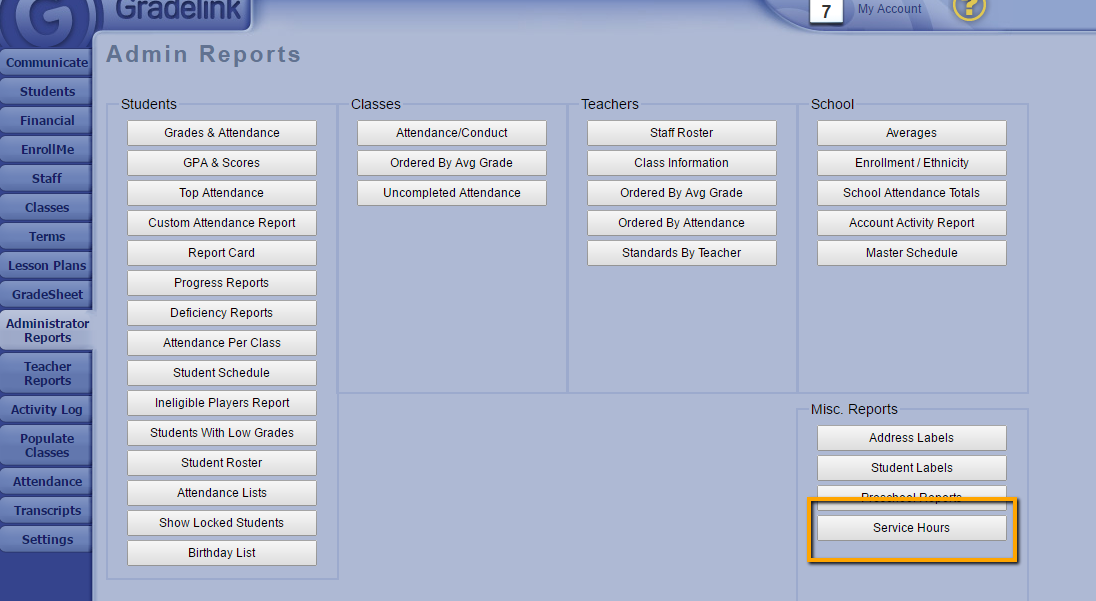This screenshot has width=1096, height=601.
Task: Open My Account link
Action: pos(889,9)
